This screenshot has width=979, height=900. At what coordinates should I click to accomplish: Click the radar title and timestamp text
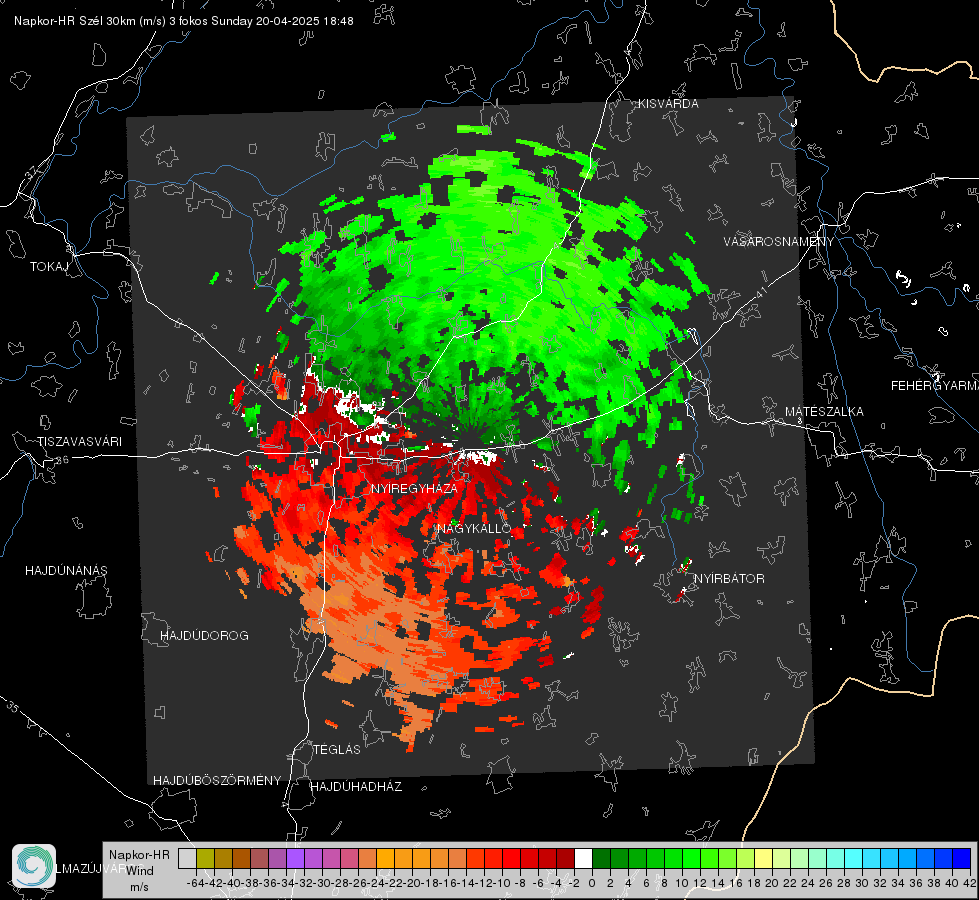[x=184, y=21]
